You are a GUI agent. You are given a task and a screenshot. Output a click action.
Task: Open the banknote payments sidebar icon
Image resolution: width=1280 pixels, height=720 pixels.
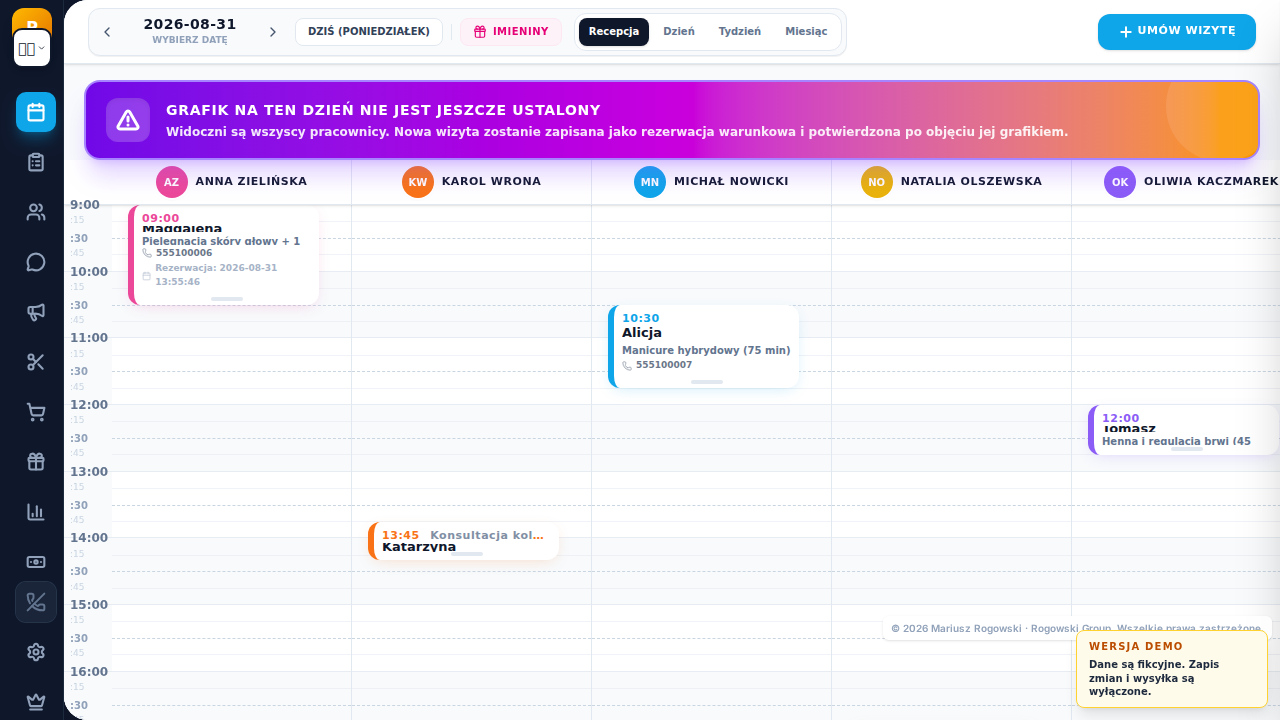[36, 562]
